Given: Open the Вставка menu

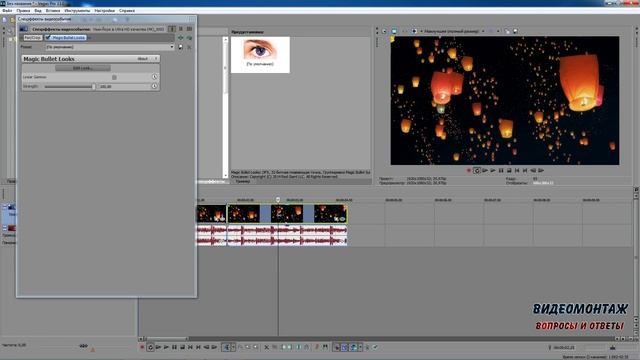Looking at the screenshot, I should tap(53, 11).
